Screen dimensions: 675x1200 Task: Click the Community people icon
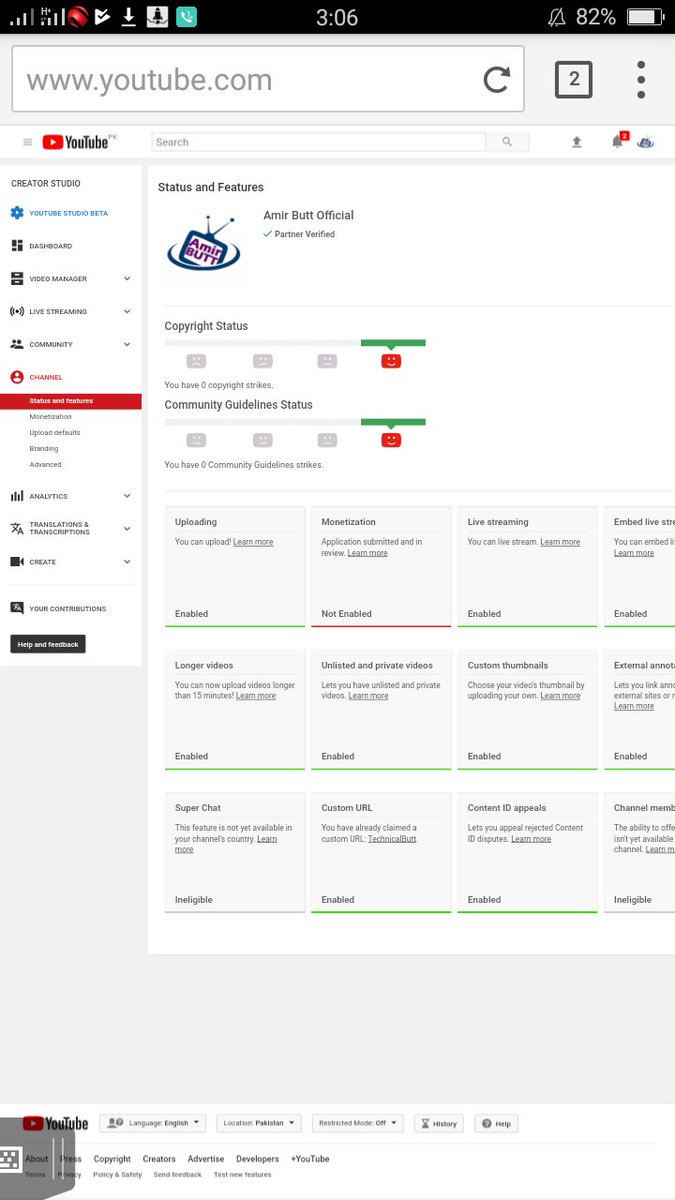(x=17, y=344)
